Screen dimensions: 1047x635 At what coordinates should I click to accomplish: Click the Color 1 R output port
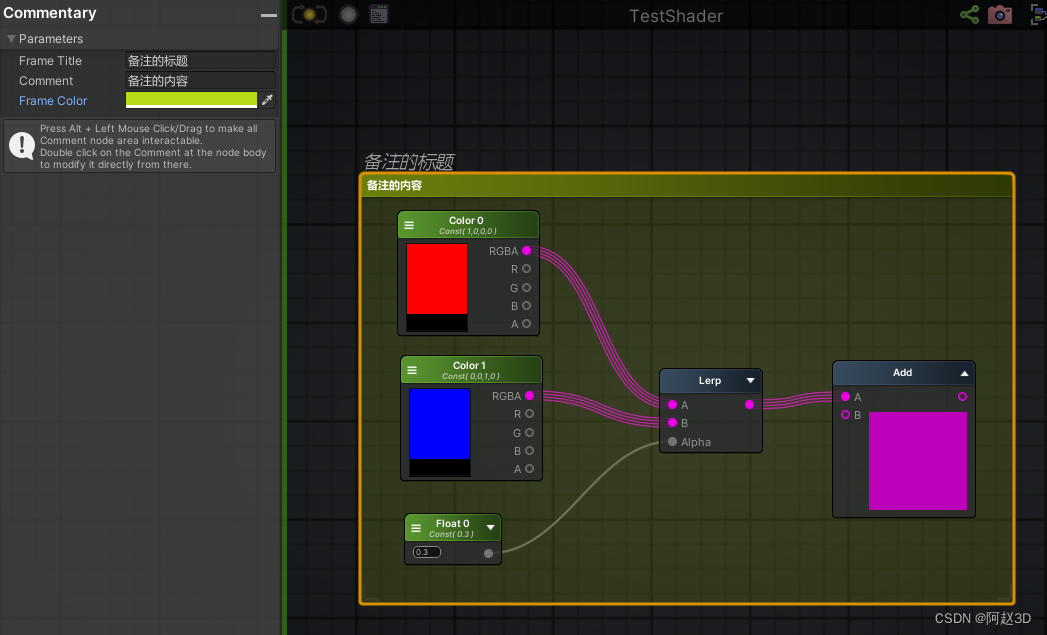530,413
